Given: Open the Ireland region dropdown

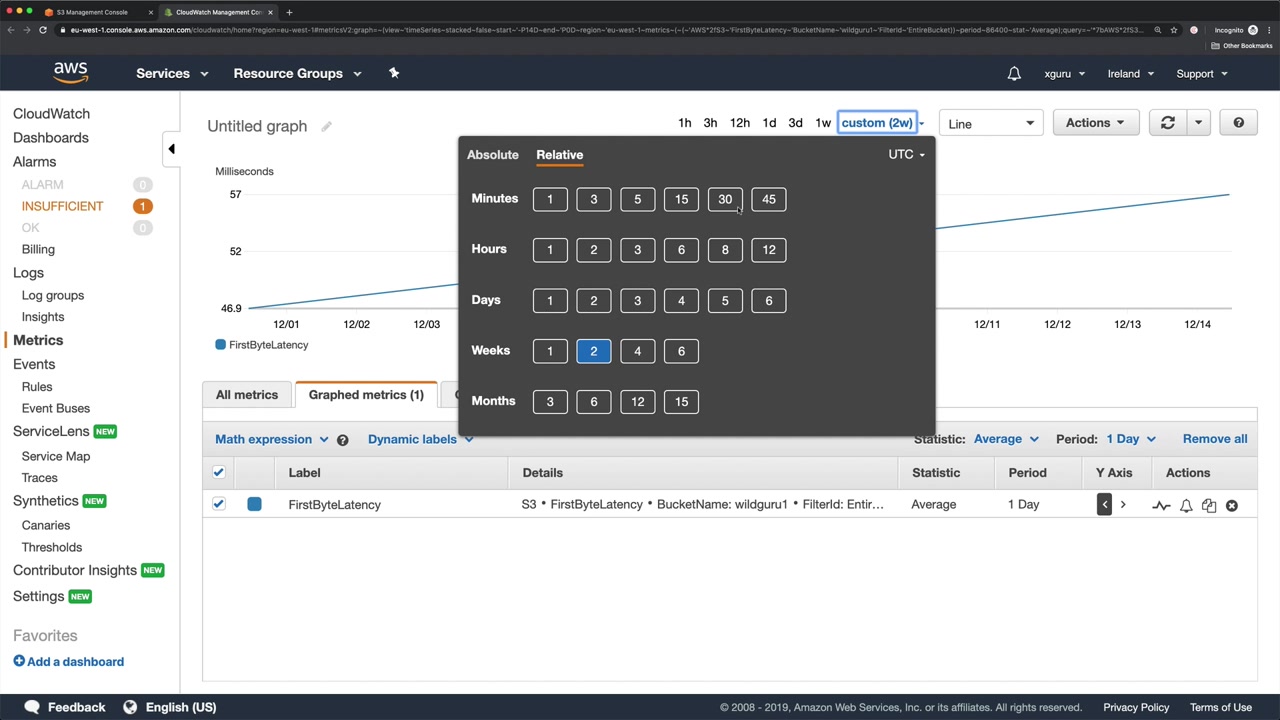Looking at the screenshot, I should click(1130, 73).
